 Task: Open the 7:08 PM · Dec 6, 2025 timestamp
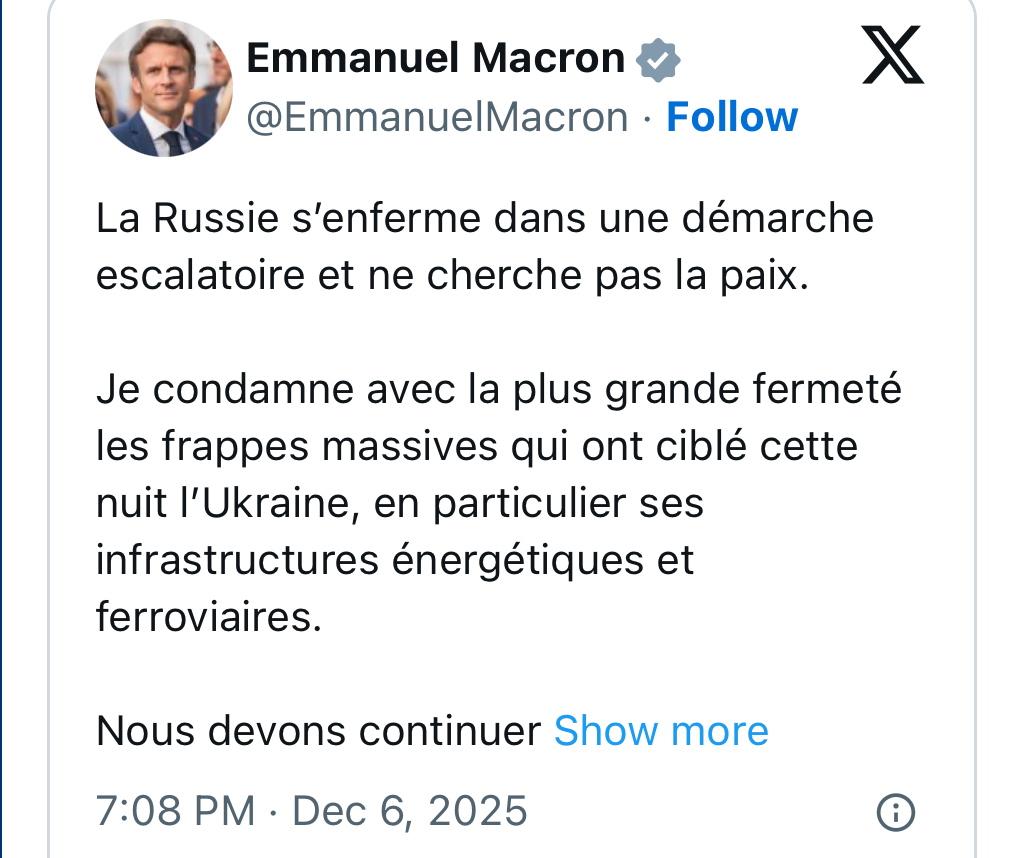click(x=311, y=809)
